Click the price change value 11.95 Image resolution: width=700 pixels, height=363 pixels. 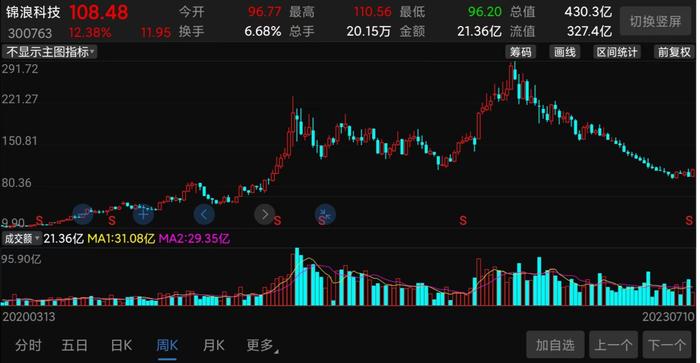point(155,33)
